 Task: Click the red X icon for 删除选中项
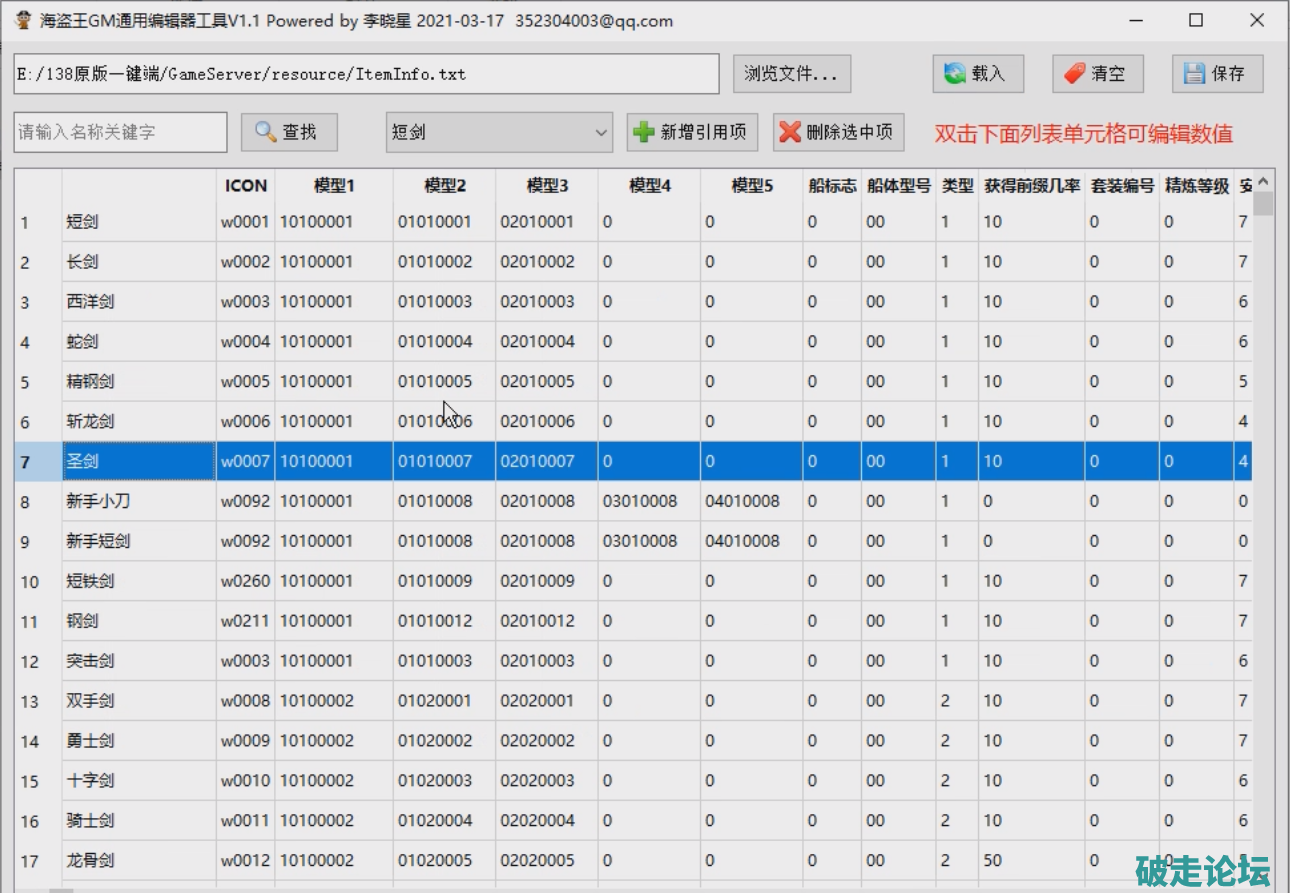click(790, 132)
